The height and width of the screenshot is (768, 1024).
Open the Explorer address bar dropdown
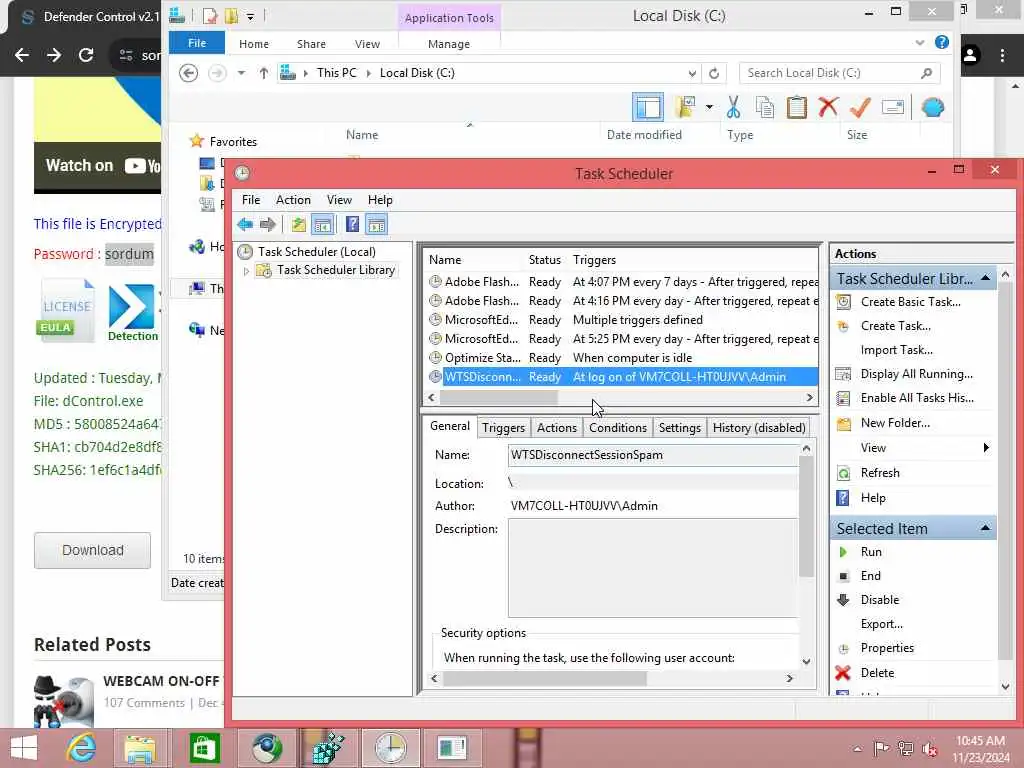pos(692,73)
